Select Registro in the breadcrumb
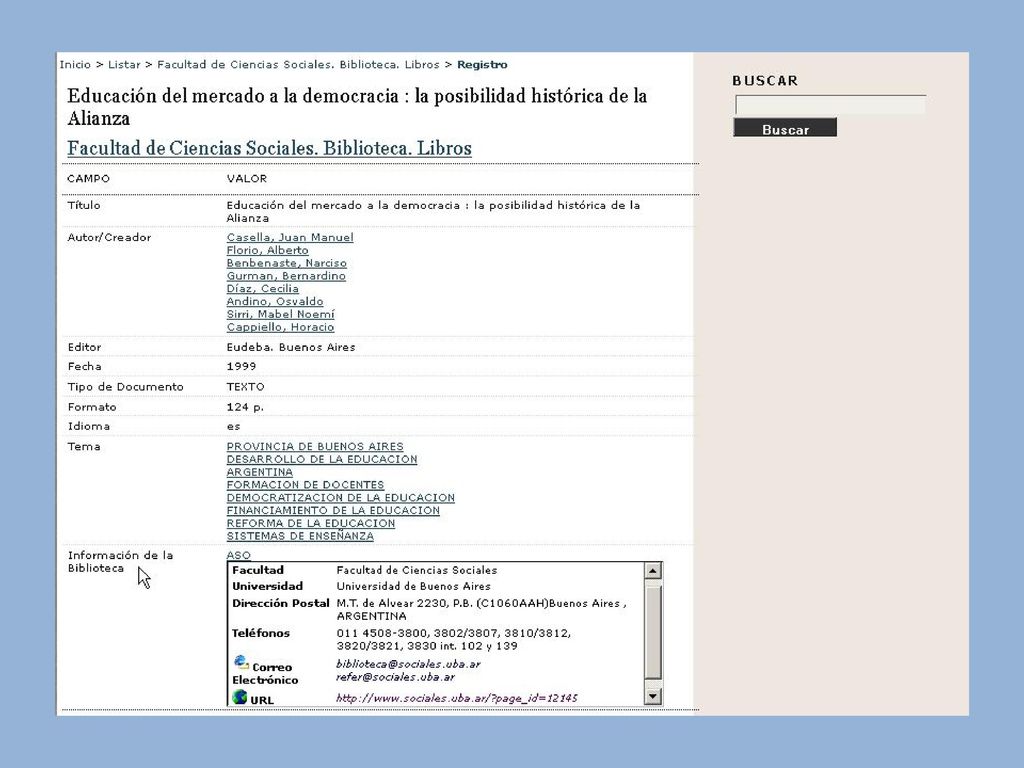 click(482, 65)
